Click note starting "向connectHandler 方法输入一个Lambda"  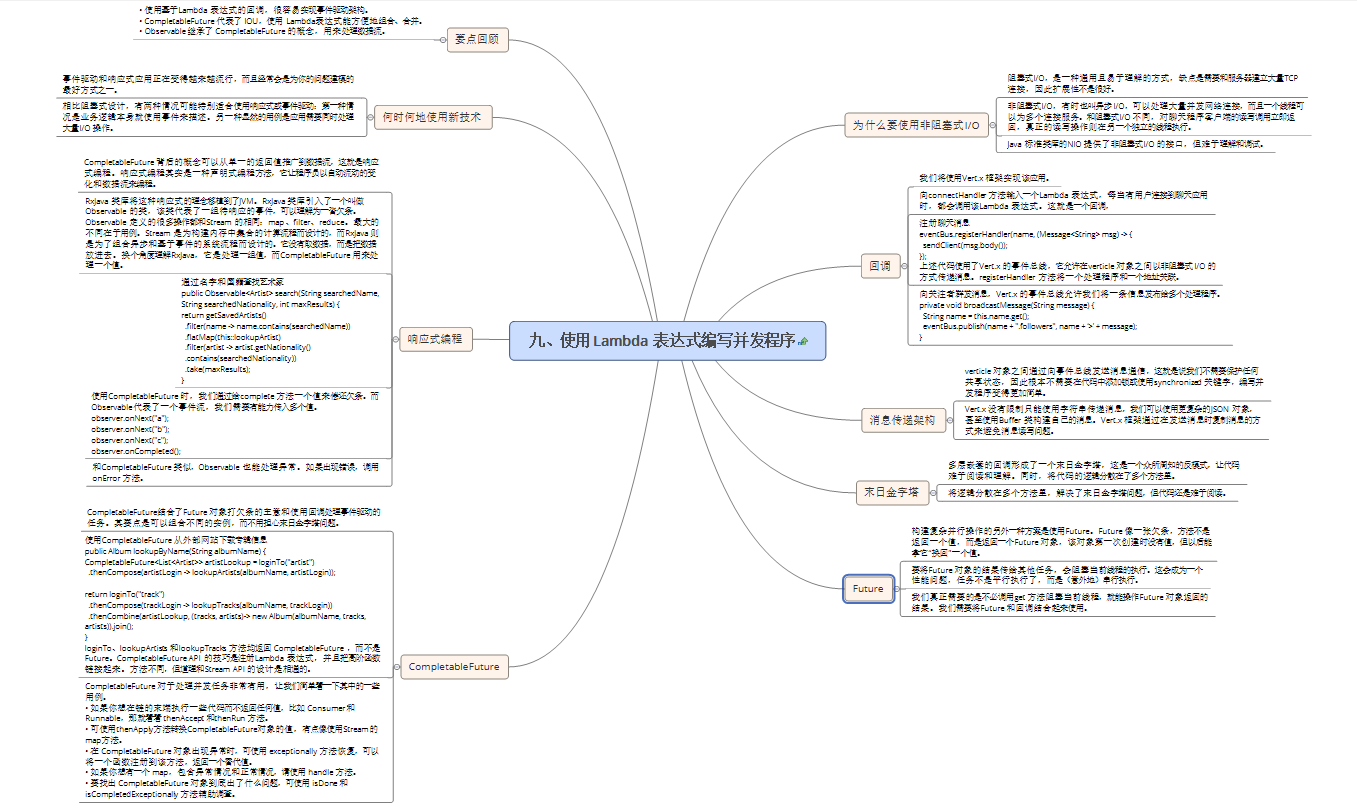pyautogui.click(x=1064, y=199)
